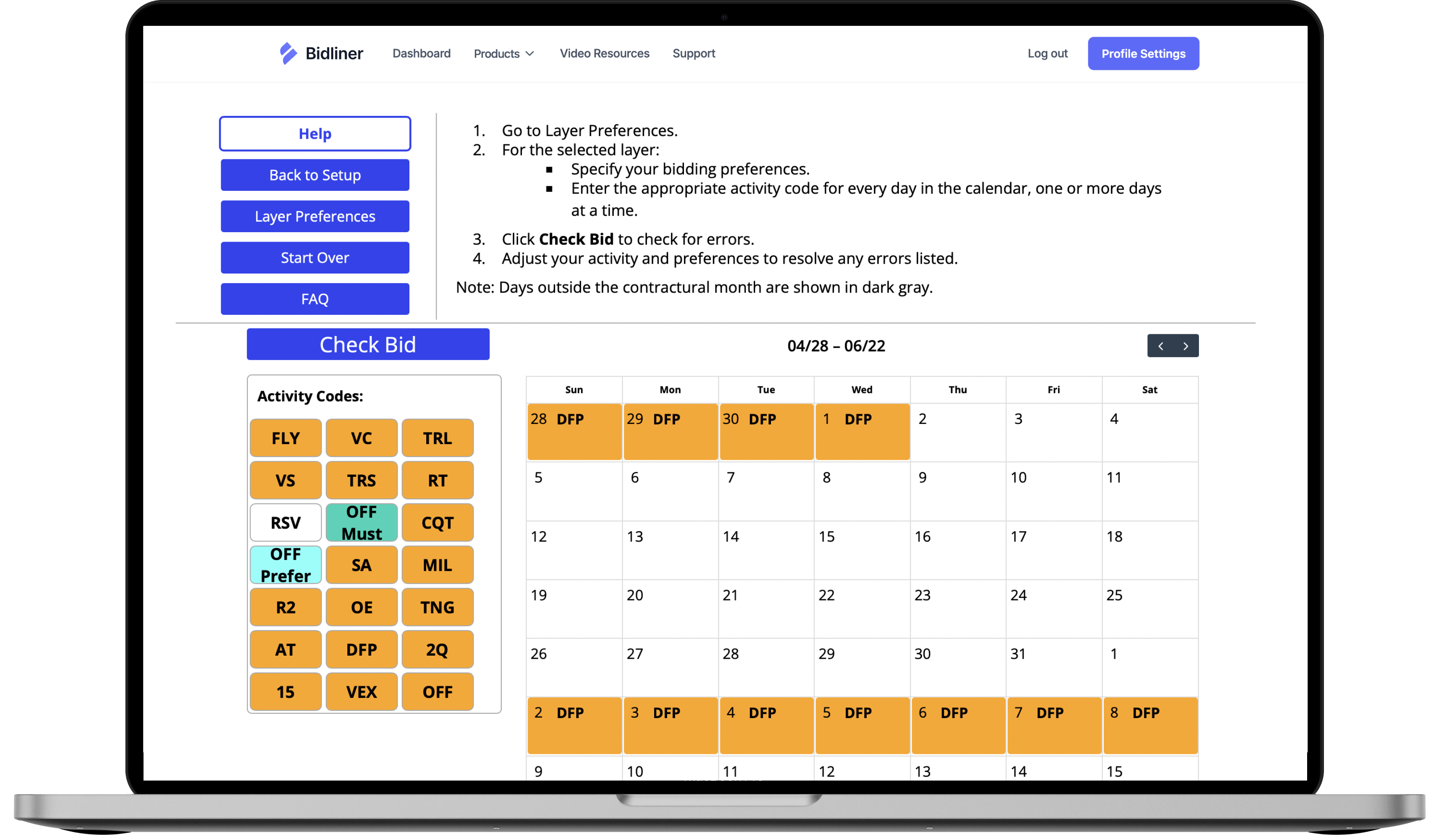
Task: Open the Support page
Action: tap(693, 53)
